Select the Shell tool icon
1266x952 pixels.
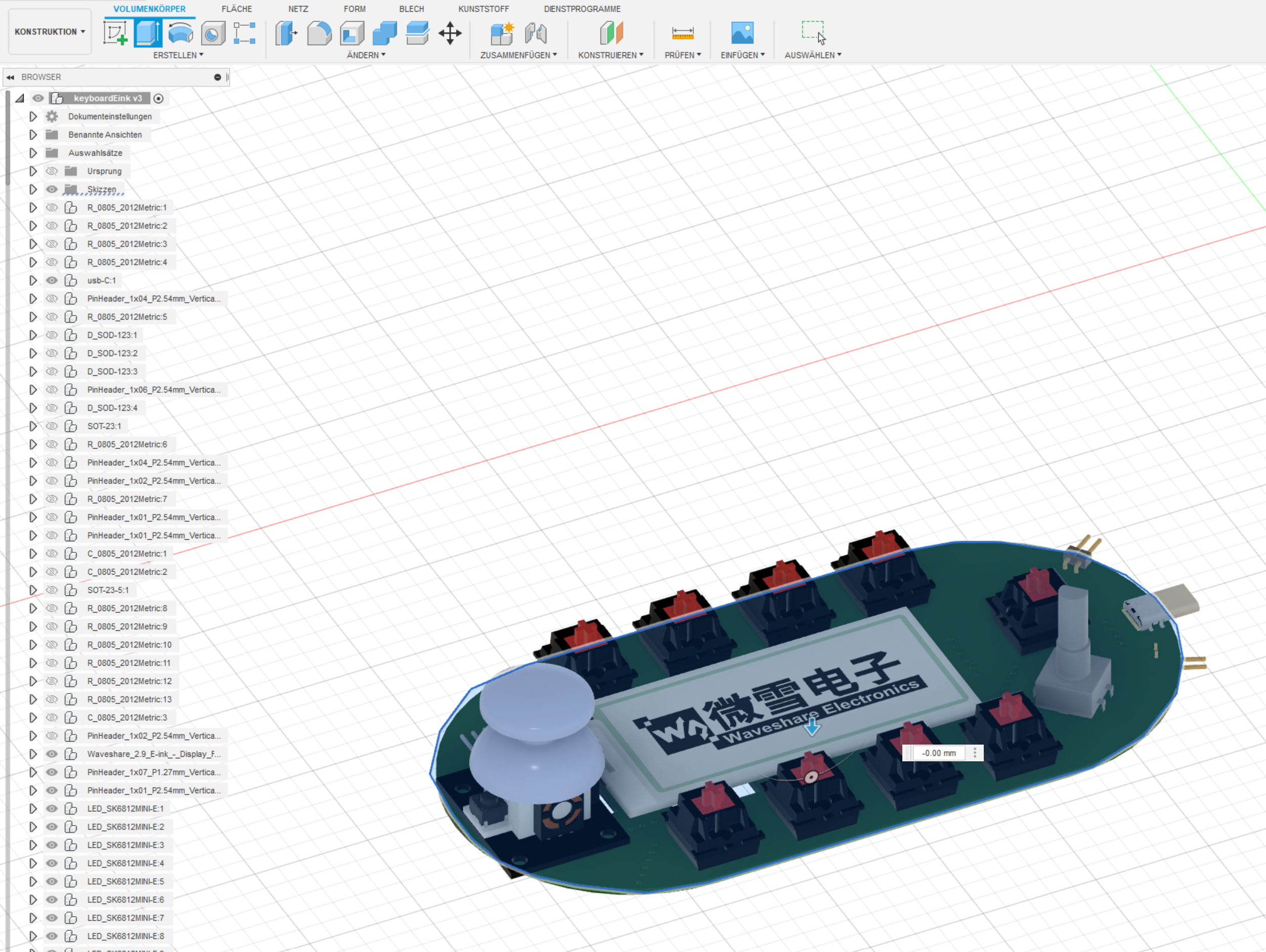(x=352, y=33)
